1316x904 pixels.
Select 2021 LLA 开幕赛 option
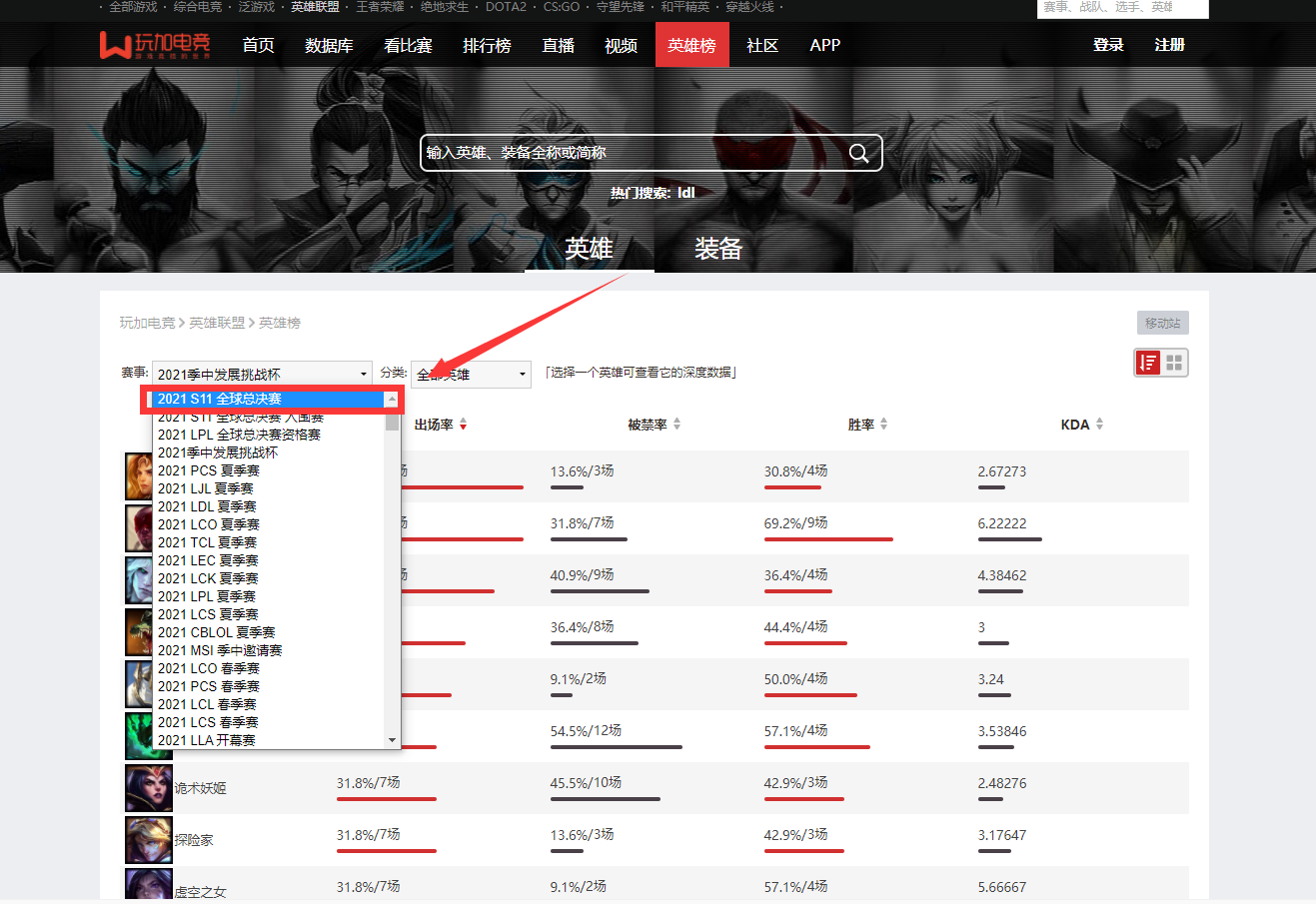pyautogui.click(x=269, y=740)
